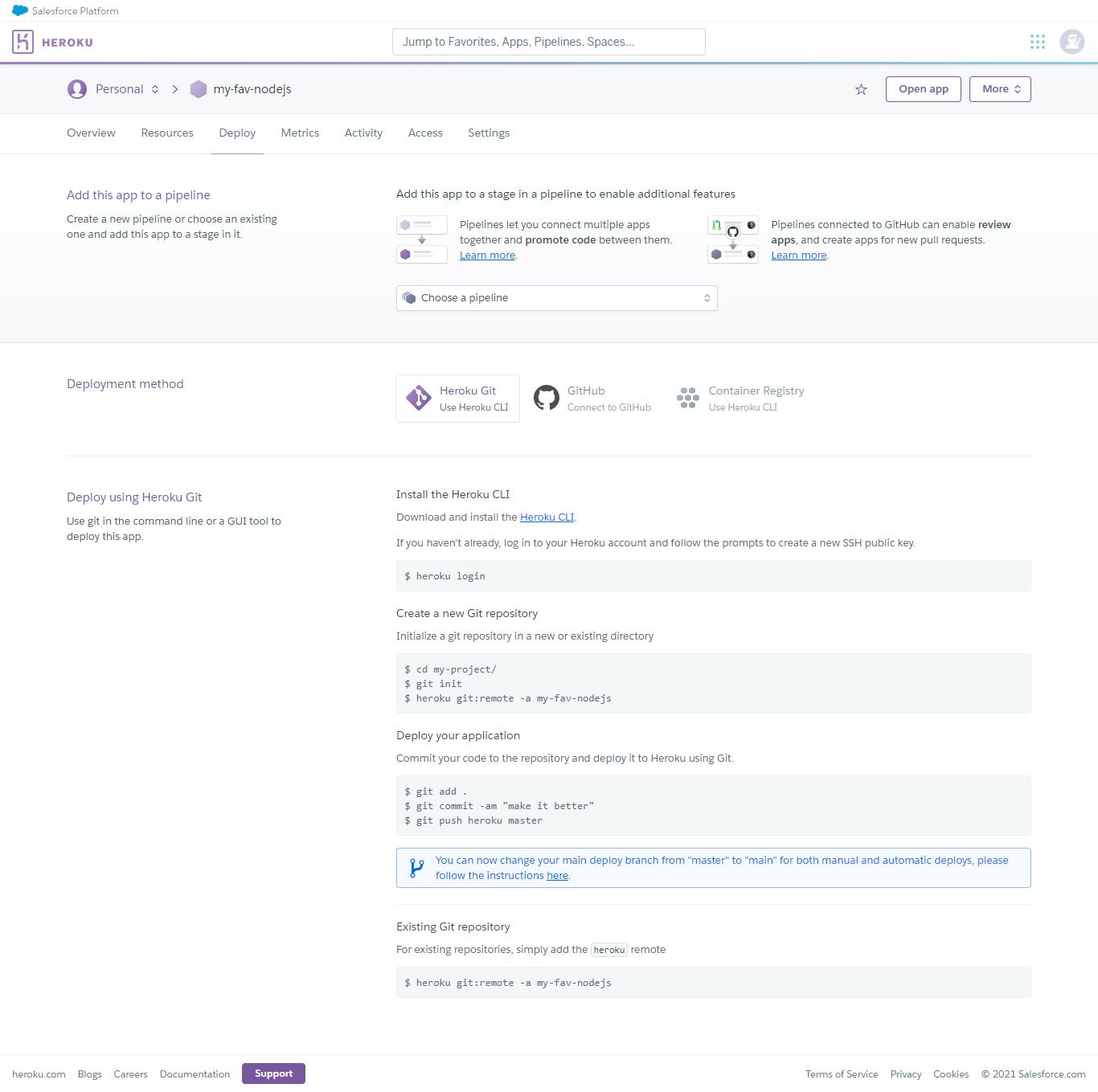Click the '$ git push heroku master' line
The height and width of the screenshot is (1092, 1098).
pyautogui.click(x=473, y=820)
